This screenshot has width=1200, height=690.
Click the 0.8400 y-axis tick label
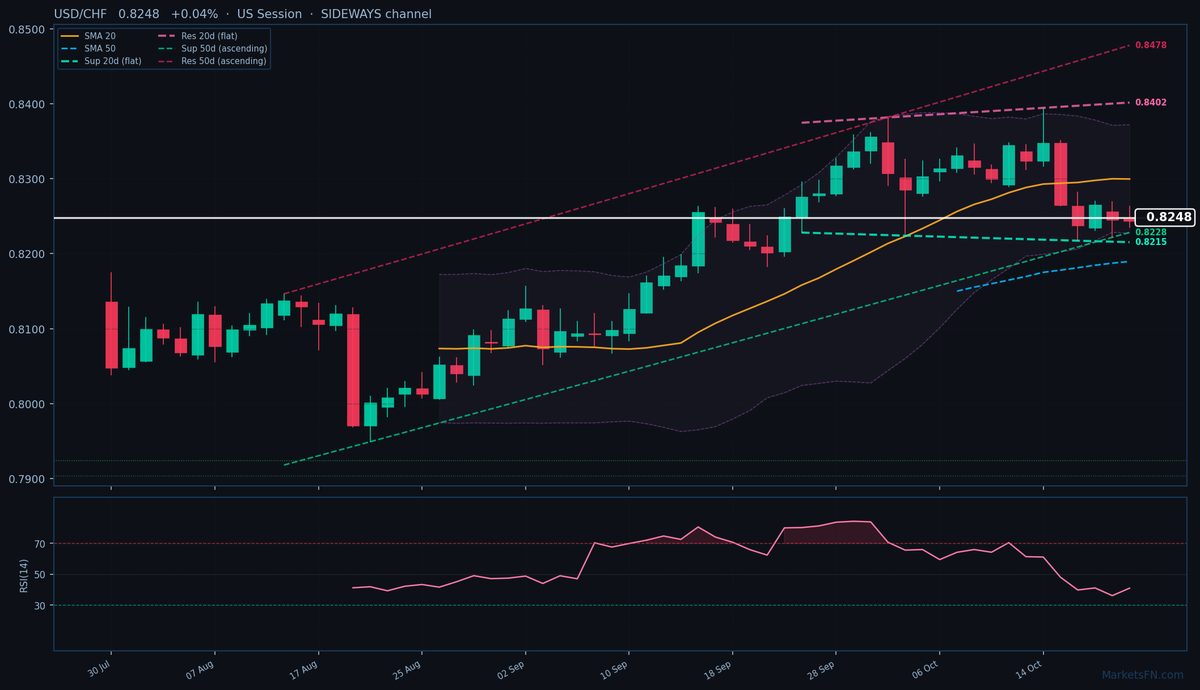click(25, 105)
